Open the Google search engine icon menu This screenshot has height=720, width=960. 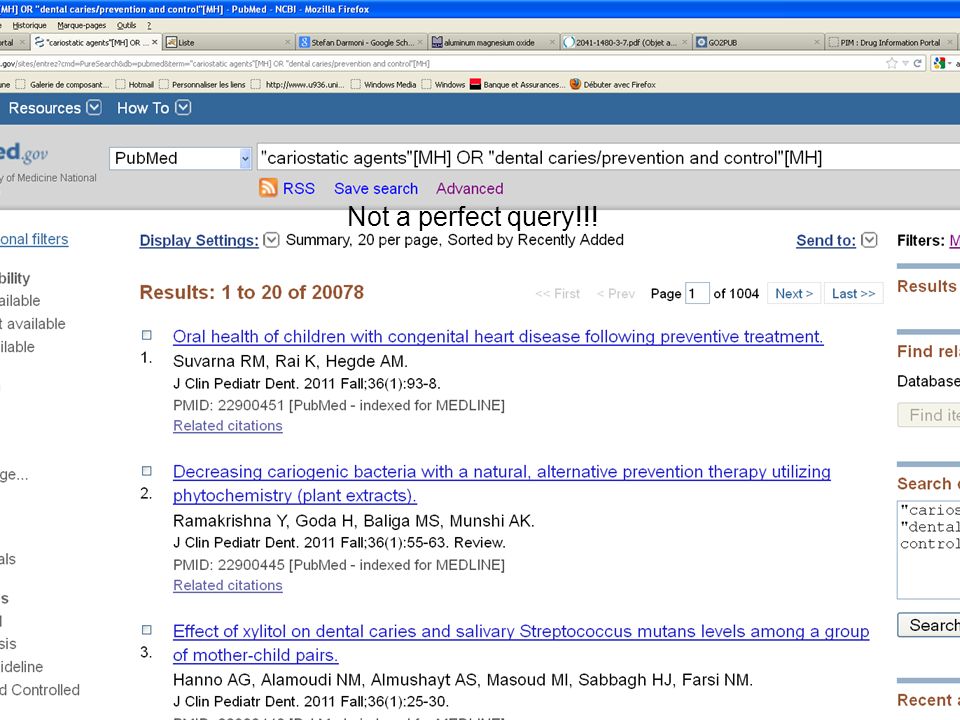click(x=943, y=63)
